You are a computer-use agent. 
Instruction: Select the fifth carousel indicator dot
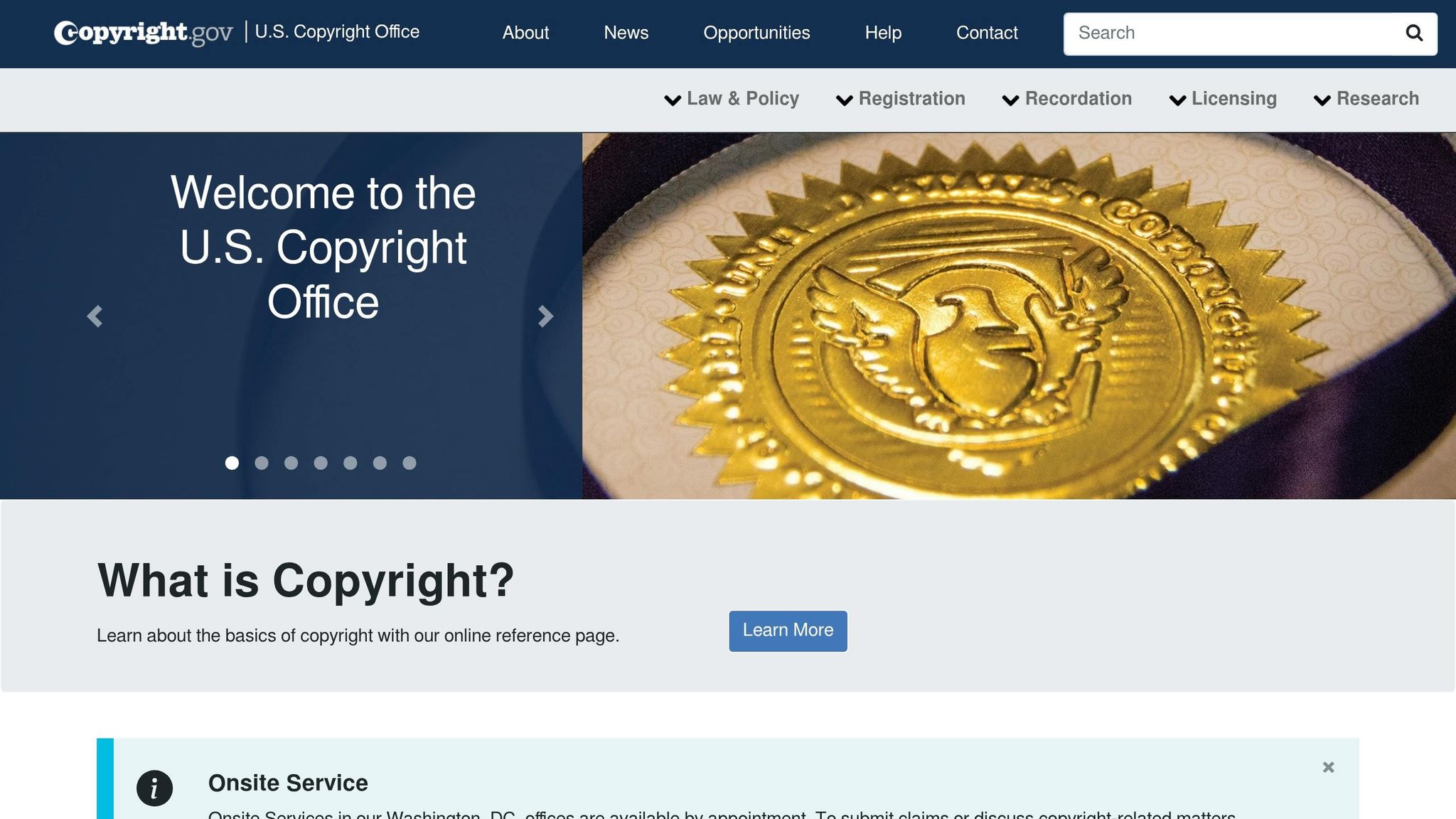[350, 463]
